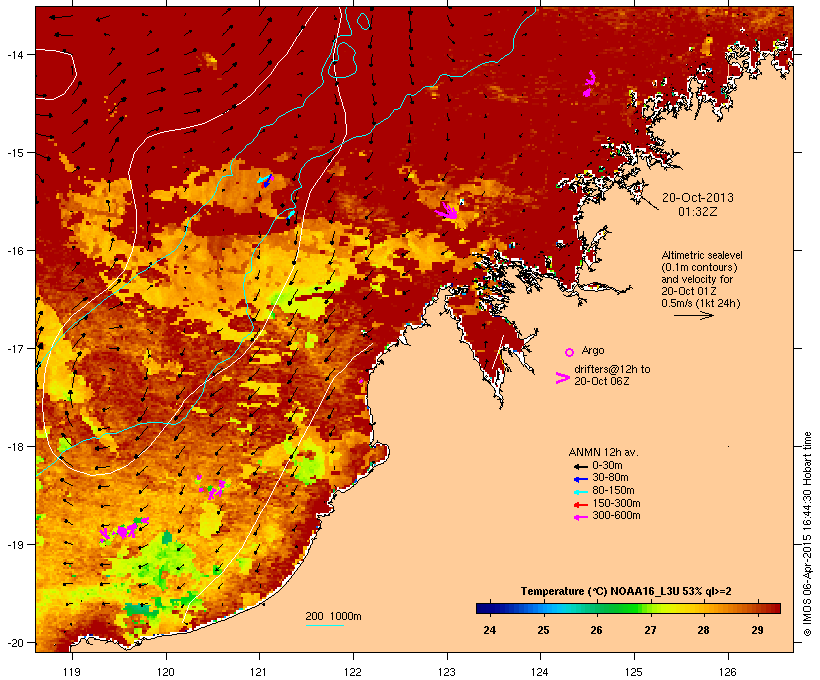Click the '200 1000m' isobath legend text
This screenshot has height=680, width=820.
click(333, 616)
